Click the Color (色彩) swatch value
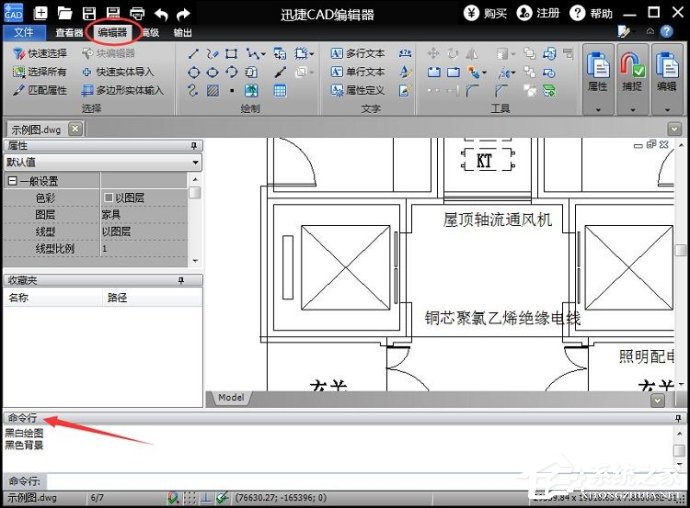This screenshot has width=690, height=508. 108,198
